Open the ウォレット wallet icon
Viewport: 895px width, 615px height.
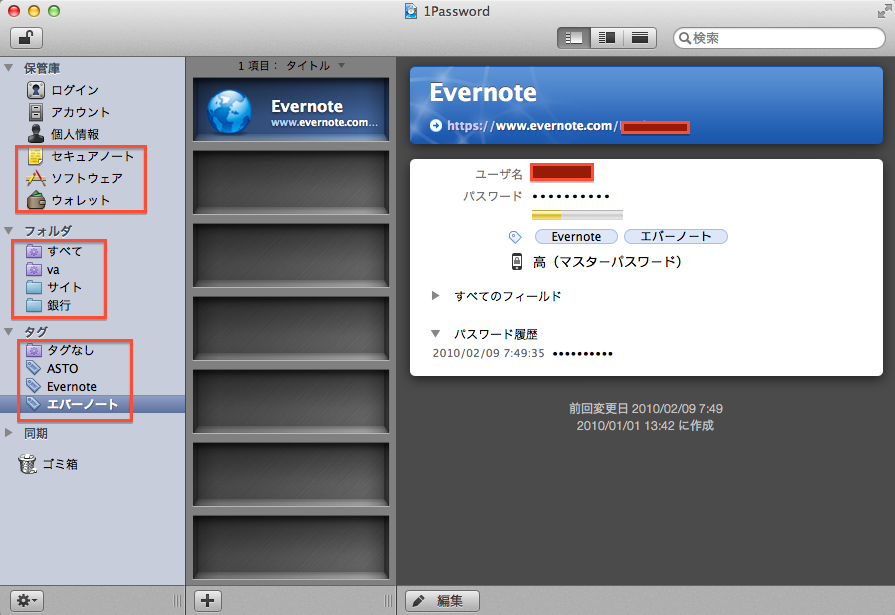click(x=35, y=200)
